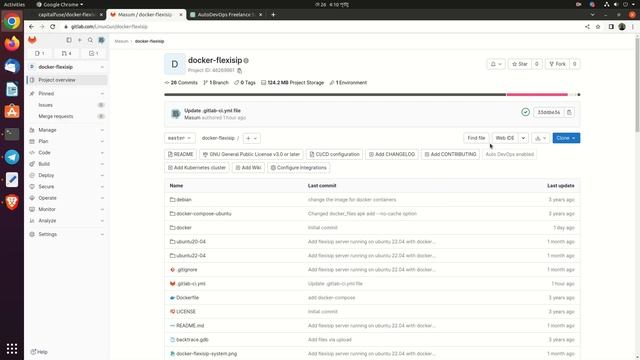Expand the Monitor menu
The height and width of the screenshot is (360, 640).
(67, 209)
